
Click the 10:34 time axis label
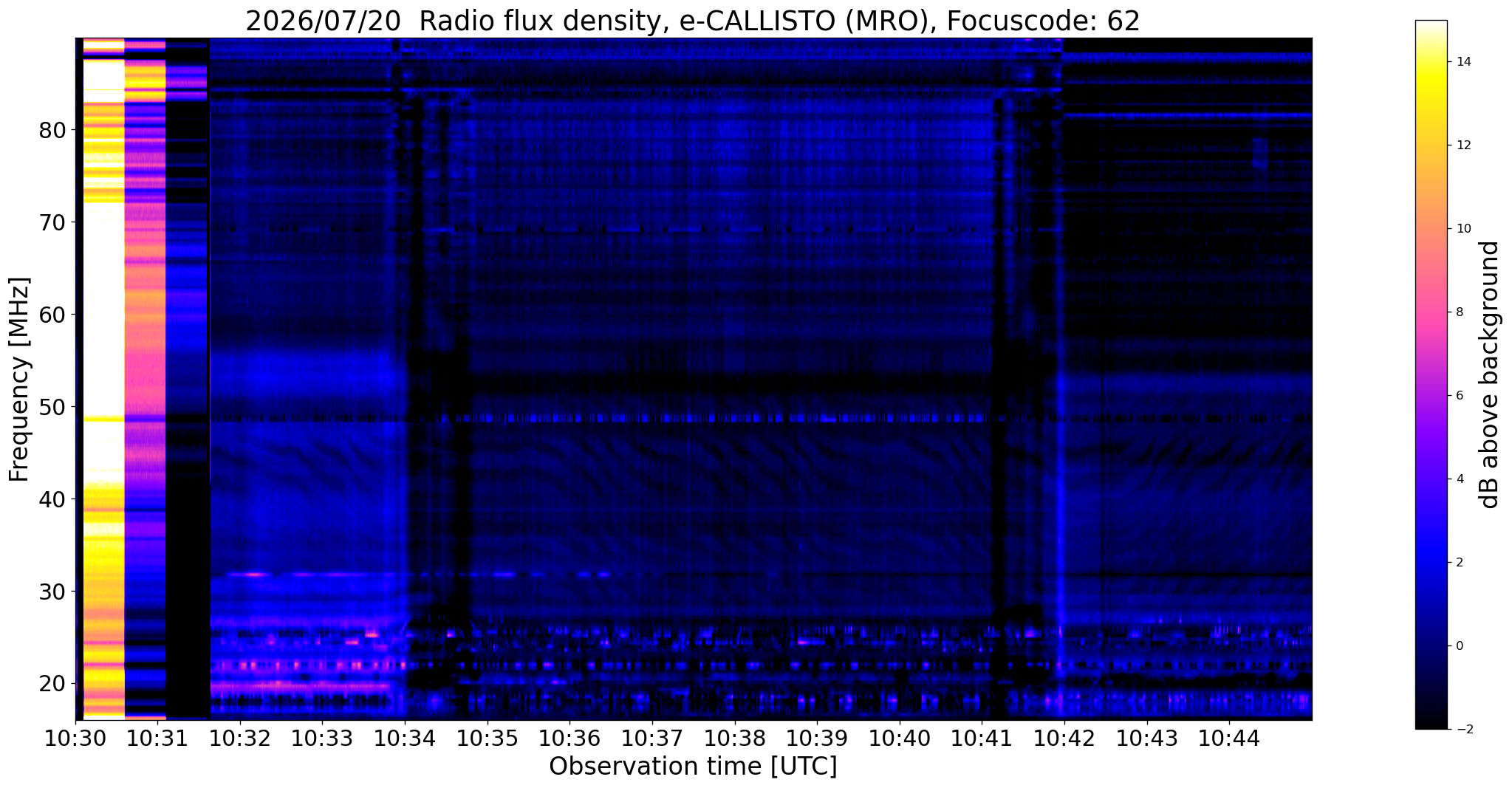tap(405, 738)
